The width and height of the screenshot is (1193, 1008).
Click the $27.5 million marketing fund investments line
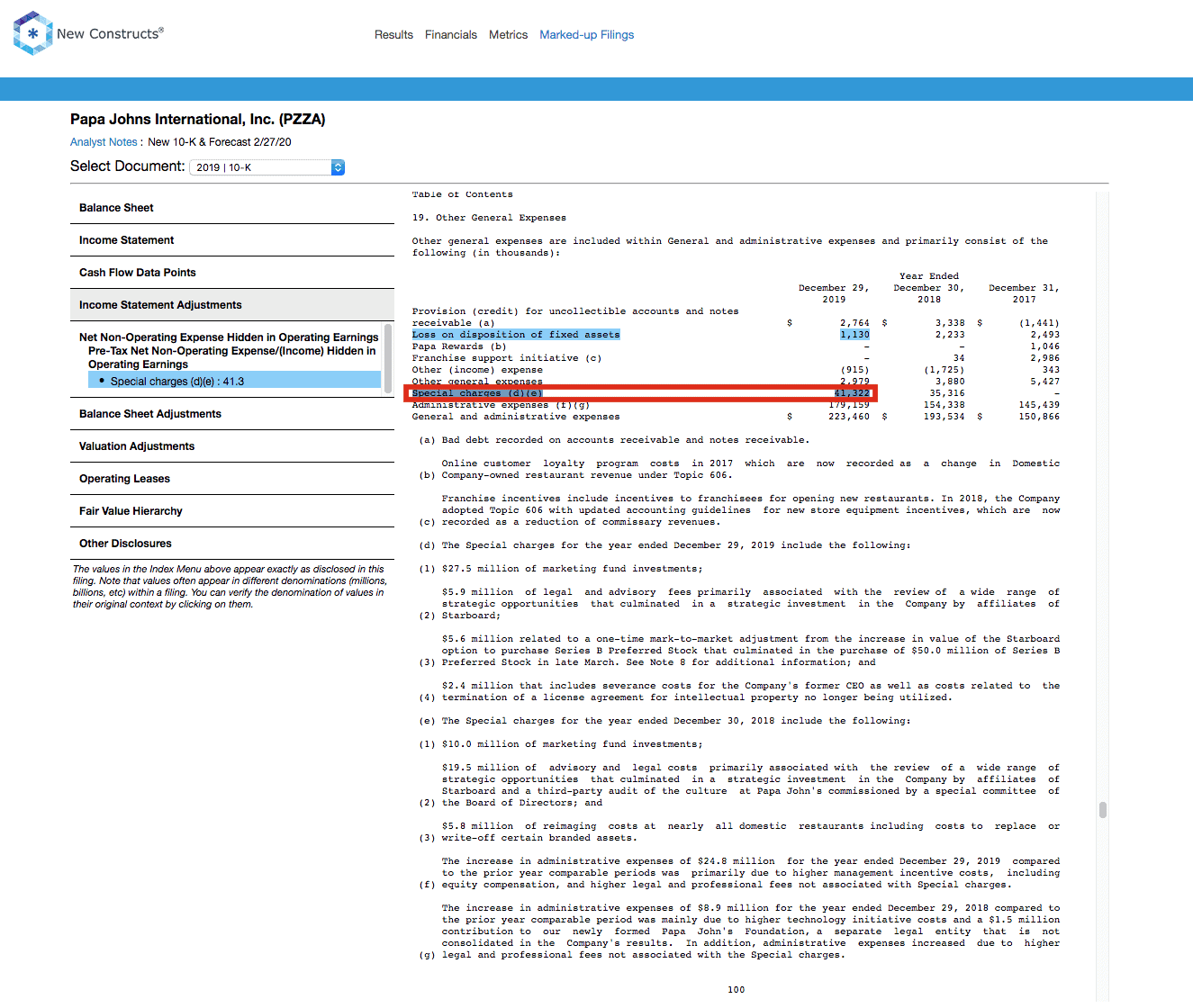[x=561, y=569]
